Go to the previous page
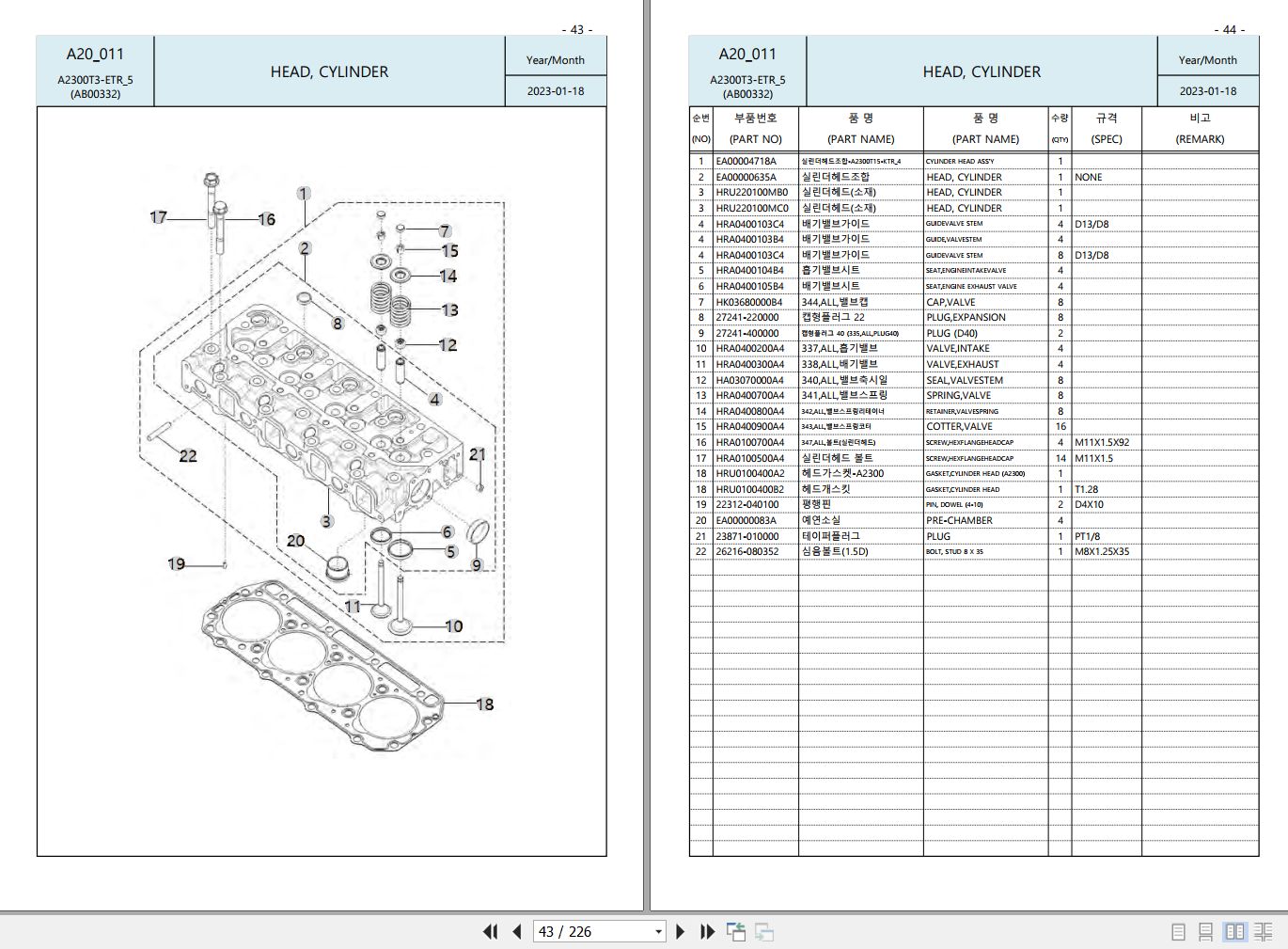Viewport: 1288px width, 949px height. tap(516, 932)
